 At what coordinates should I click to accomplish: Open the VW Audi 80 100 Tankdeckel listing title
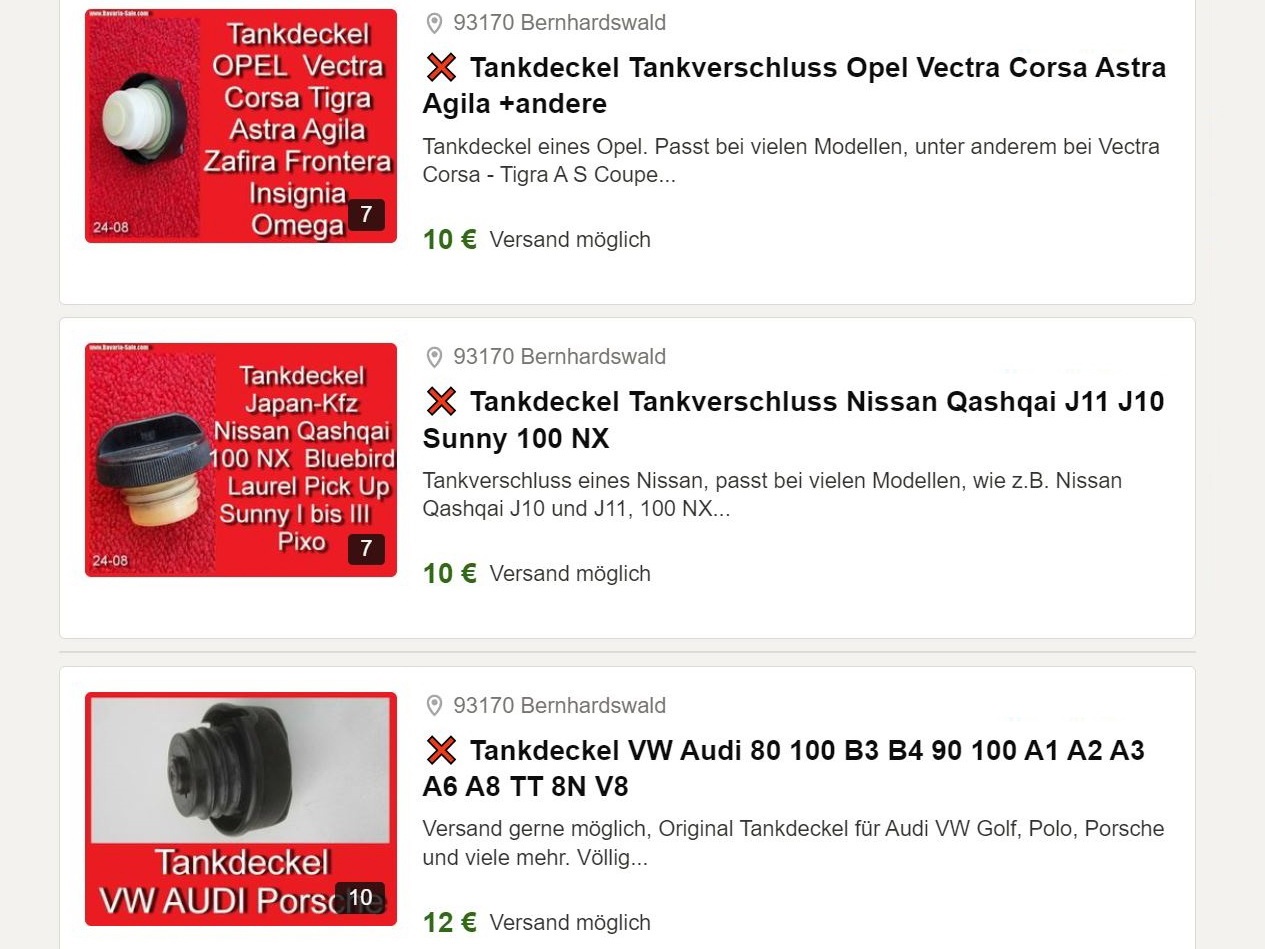pyautogui.click(x=784, y=769)
